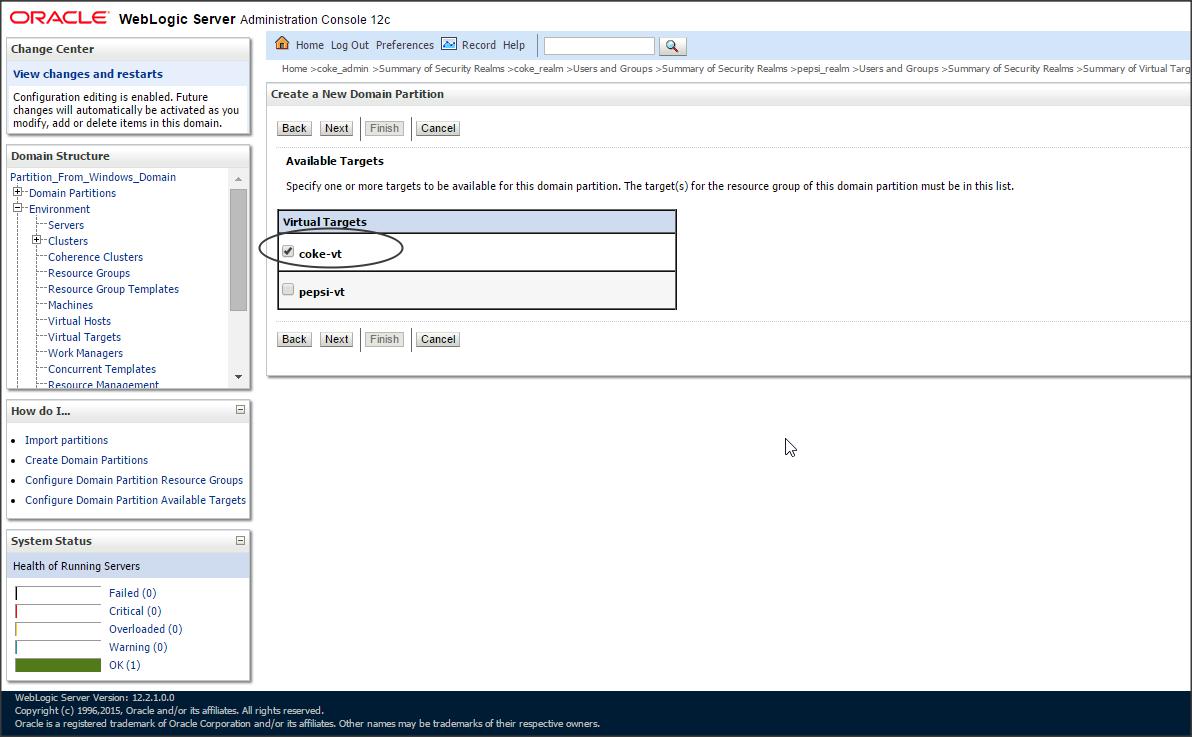Click the bottom Next button
The image size is (1192, 737).
coord(337,339)
